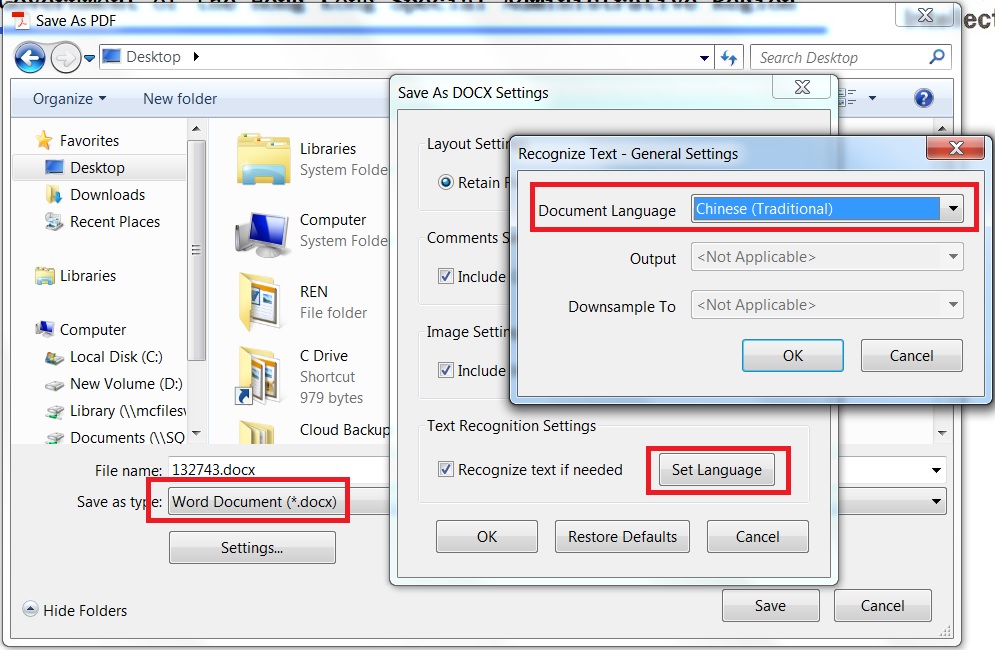Click the File name input field
The image size is (995, 650).
tap(279, 470)
